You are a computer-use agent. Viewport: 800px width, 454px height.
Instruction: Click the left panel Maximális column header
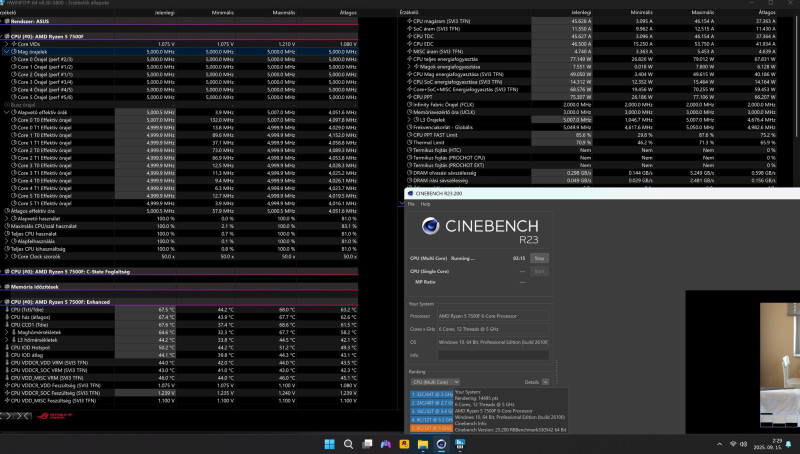point(284,12)
